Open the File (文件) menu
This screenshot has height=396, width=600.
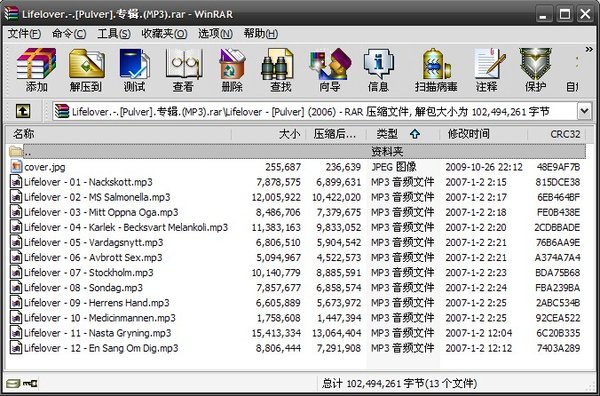point(24,34)
